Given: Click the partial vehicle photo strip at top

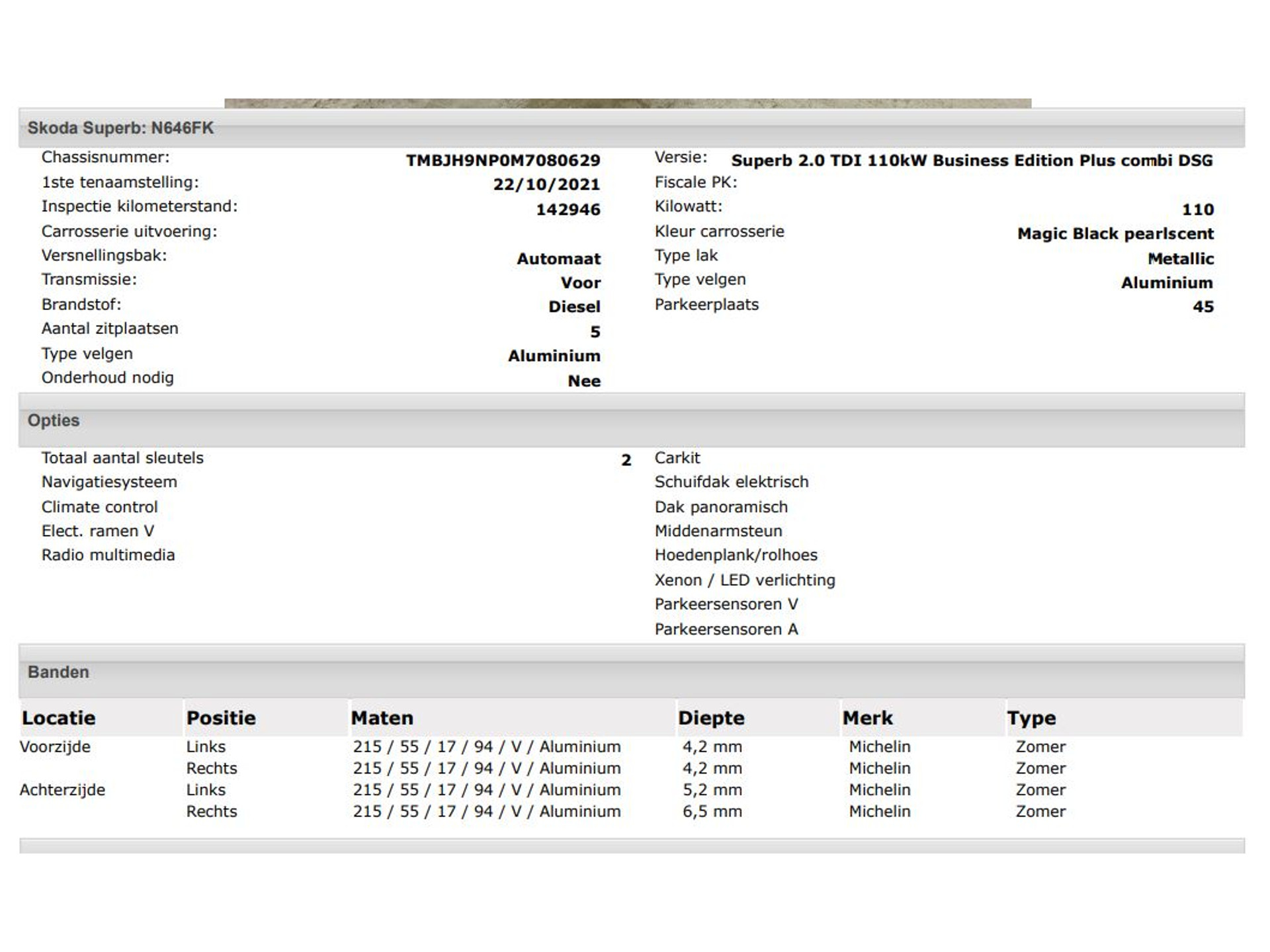Looking at the screenshot, I should tap(627, 103).
